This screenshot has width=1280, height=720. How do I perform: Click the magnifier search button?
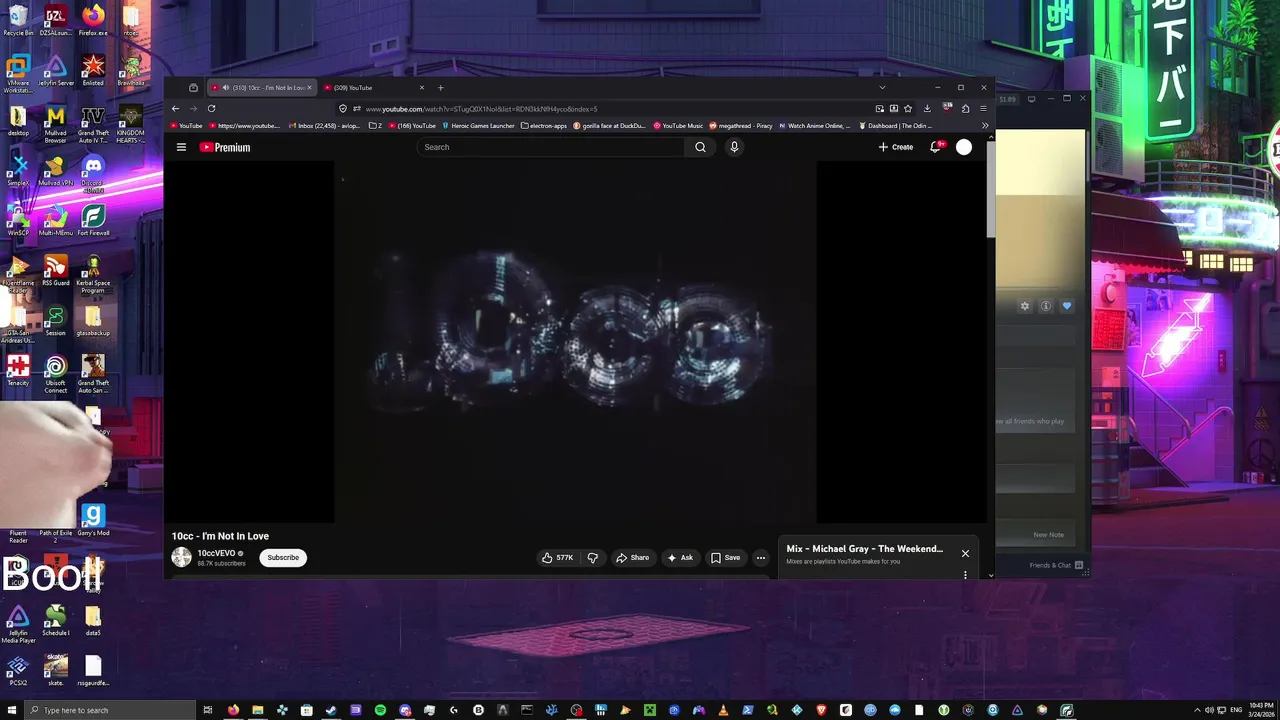pos(700,147)
